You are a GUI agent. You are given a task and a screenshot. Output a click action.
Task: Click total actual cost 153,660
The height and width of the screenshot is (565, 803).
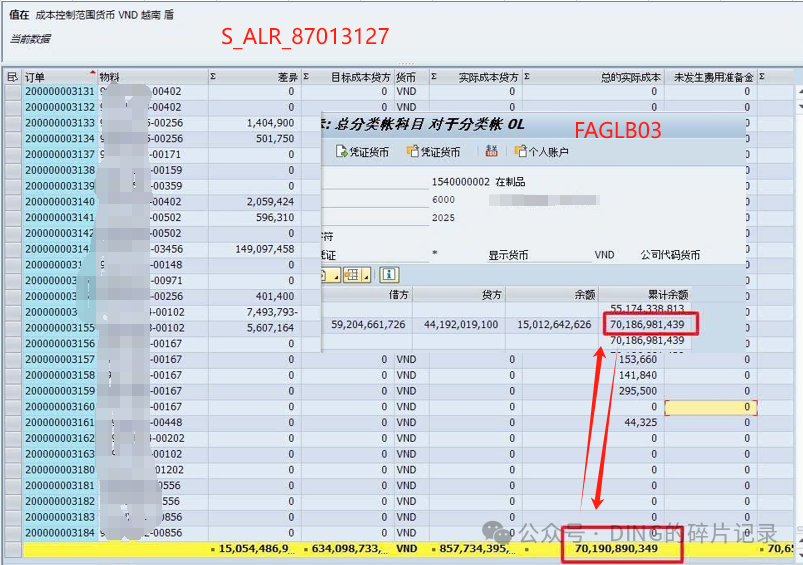638,360
